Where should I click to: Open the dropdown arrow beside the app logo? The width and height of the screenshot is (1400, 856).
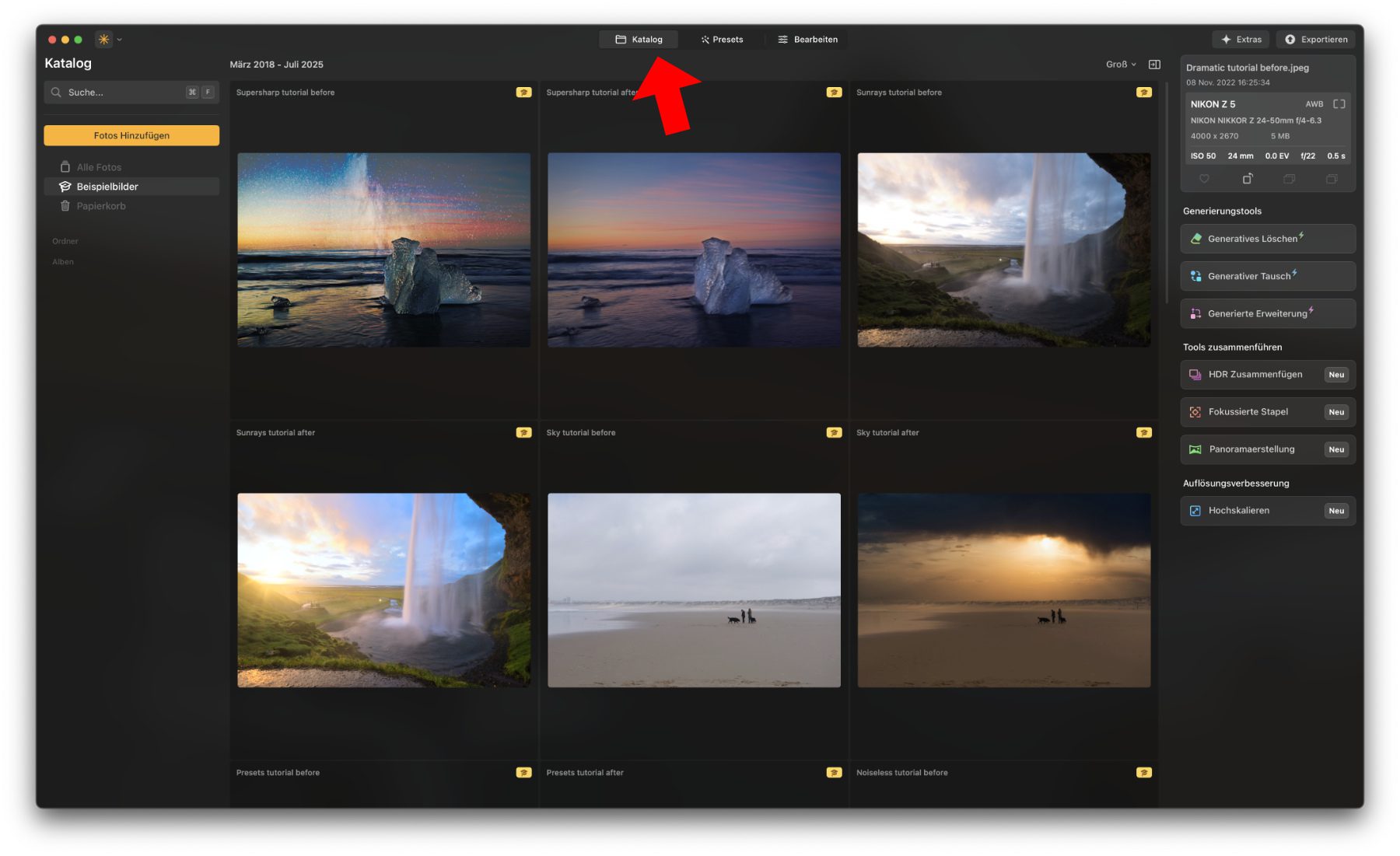pos(120,40)
